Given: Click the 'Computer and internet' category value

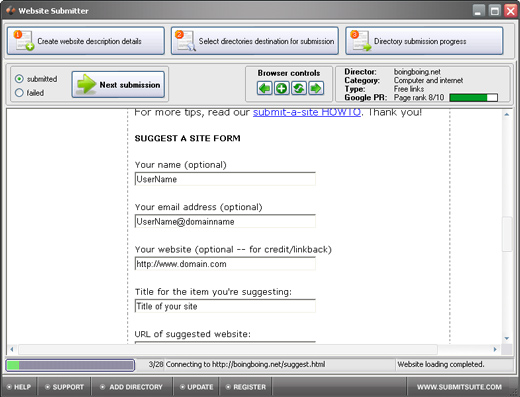Looking at the screenshot, I should pyautogui.click(x=428, y=80).
